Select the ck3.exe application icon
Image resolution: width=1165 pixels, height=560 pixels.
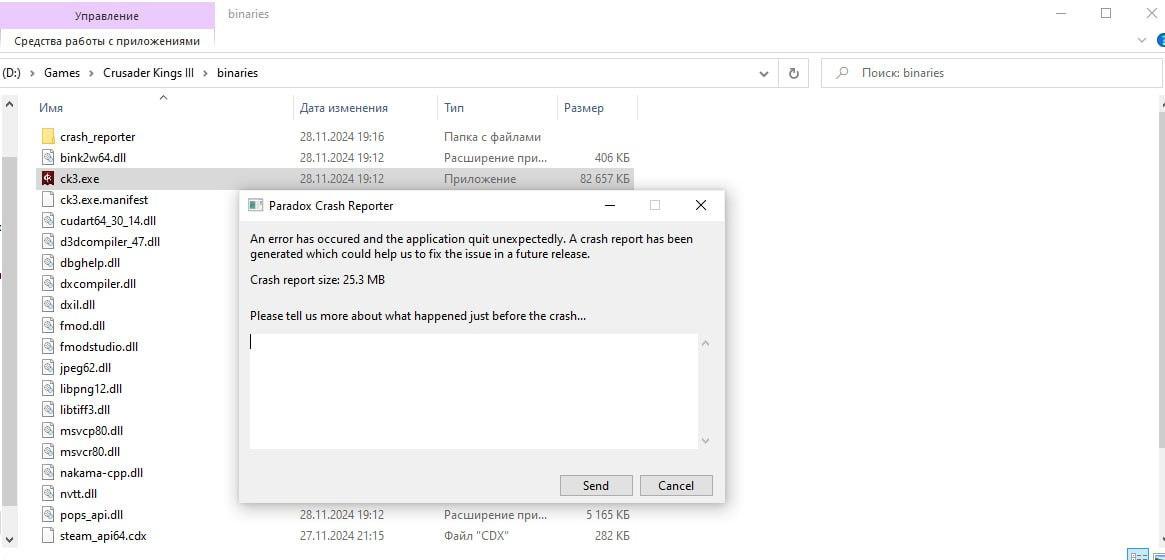coord(48,178)
